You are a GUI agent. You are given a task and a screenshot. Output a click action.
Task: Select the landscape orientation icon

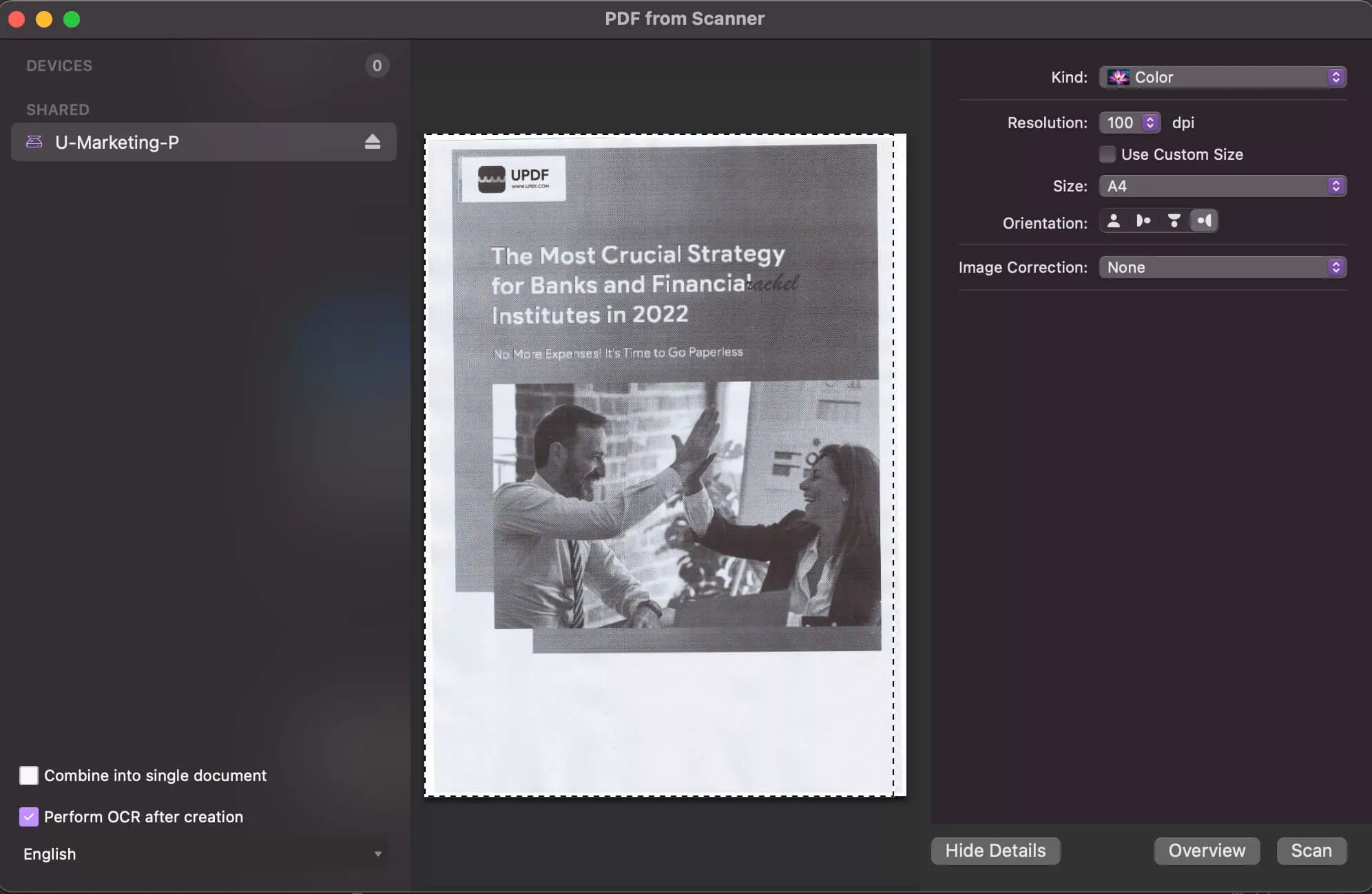(x=1143, y=220)
